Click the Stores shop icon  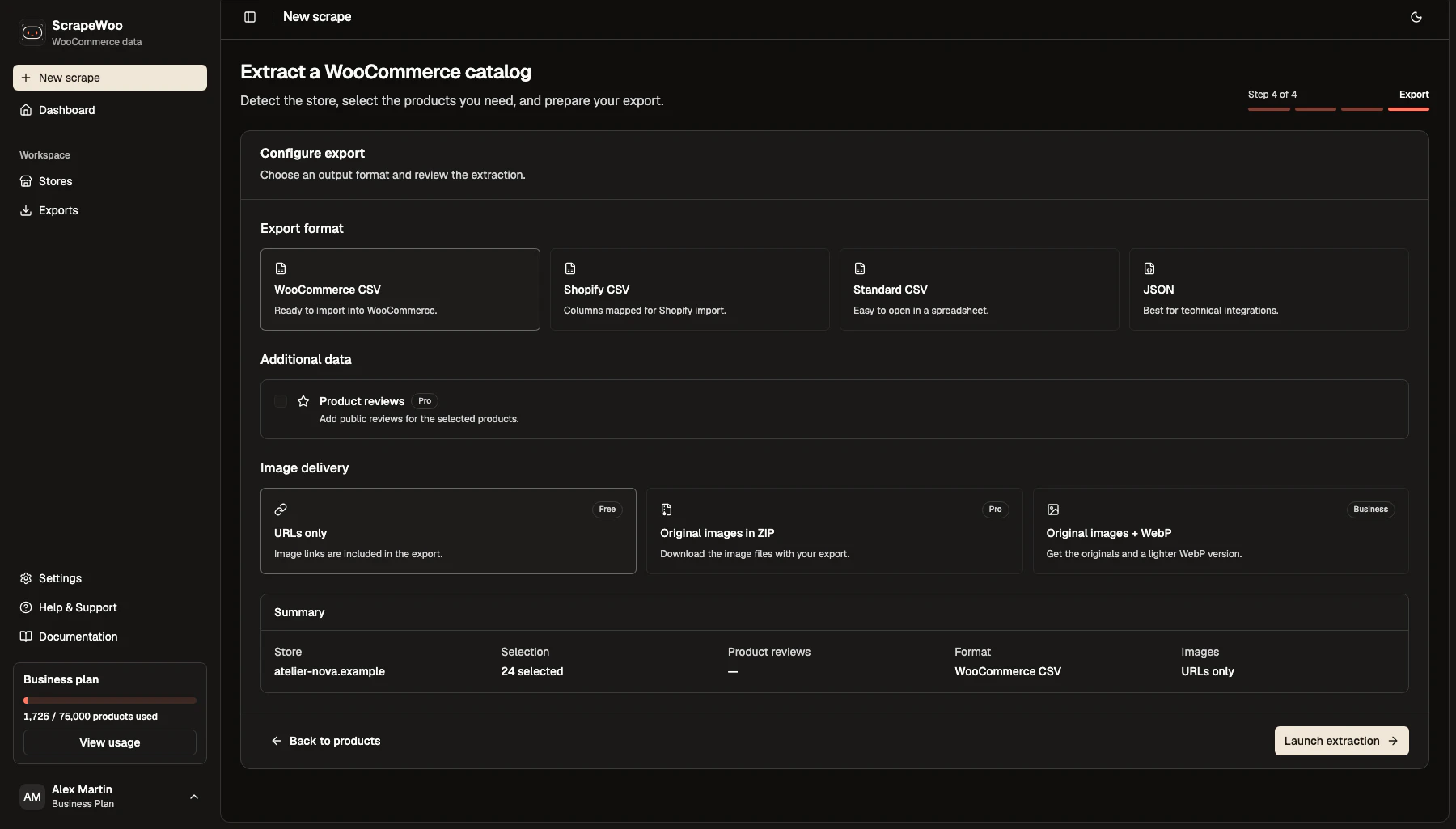26,181
